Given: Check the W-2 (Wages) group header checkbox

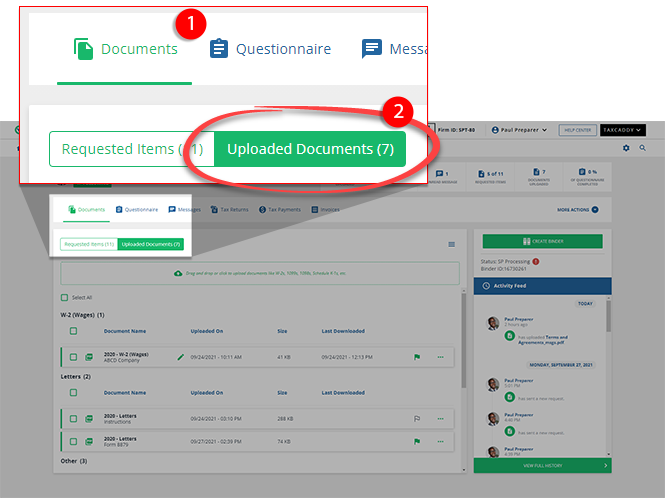Looking at the screenshot, I should (x=73, y=331).
